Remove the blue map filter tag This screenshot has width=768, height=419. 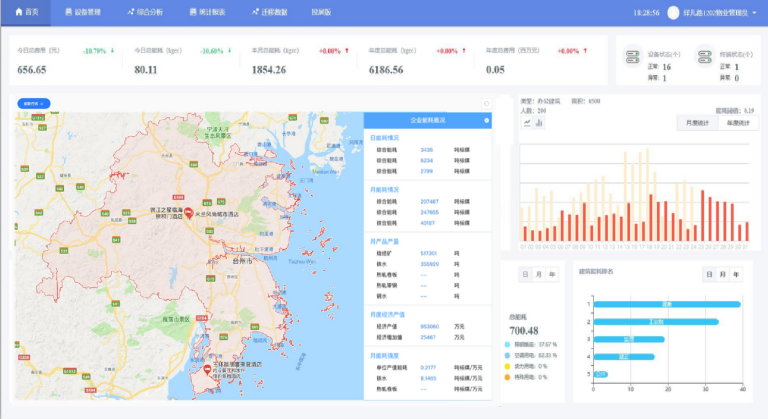click(x=42, y=104)
